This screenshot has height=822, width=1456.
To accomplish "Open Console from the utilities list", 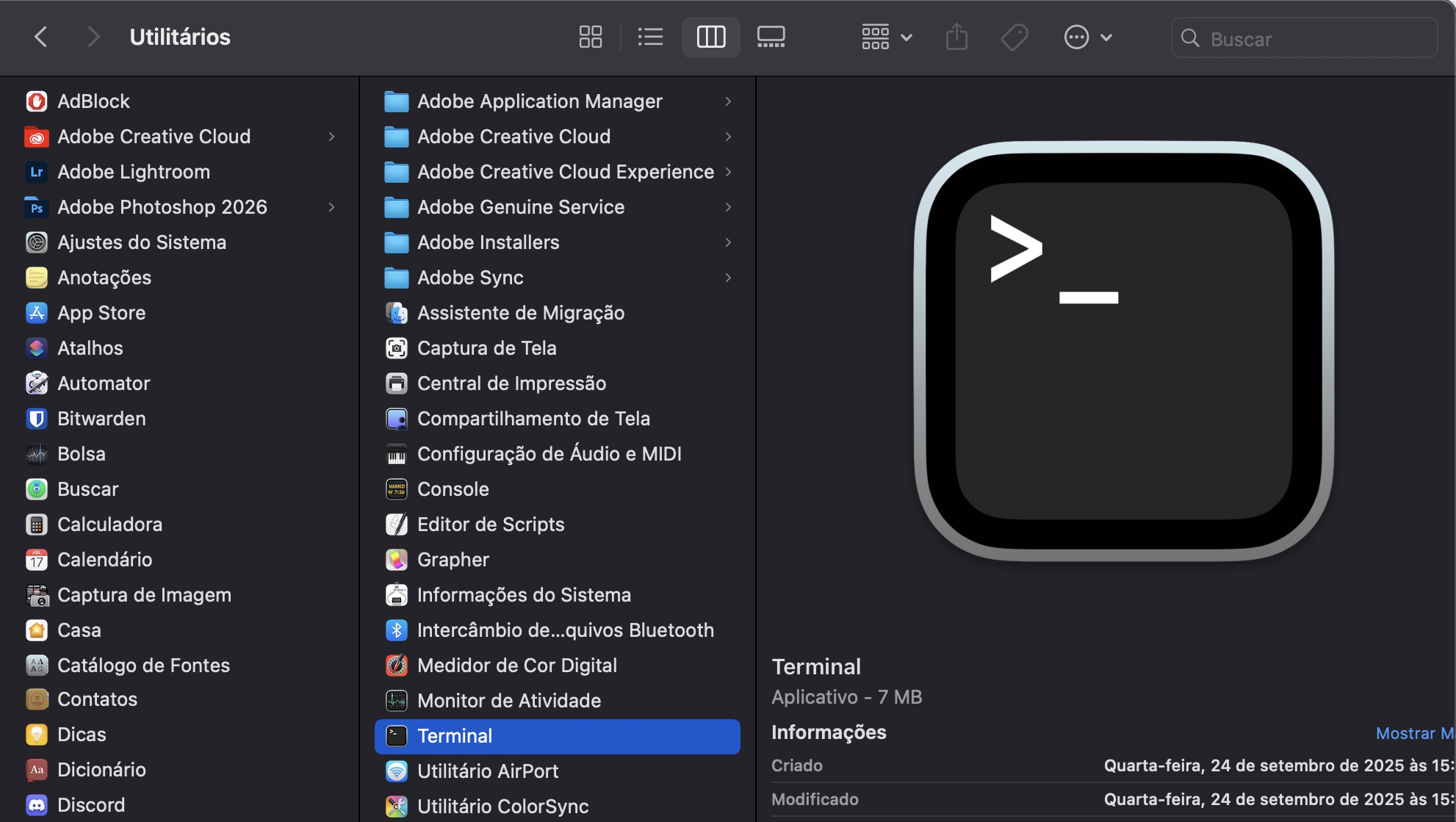I will tap(453, 488).
